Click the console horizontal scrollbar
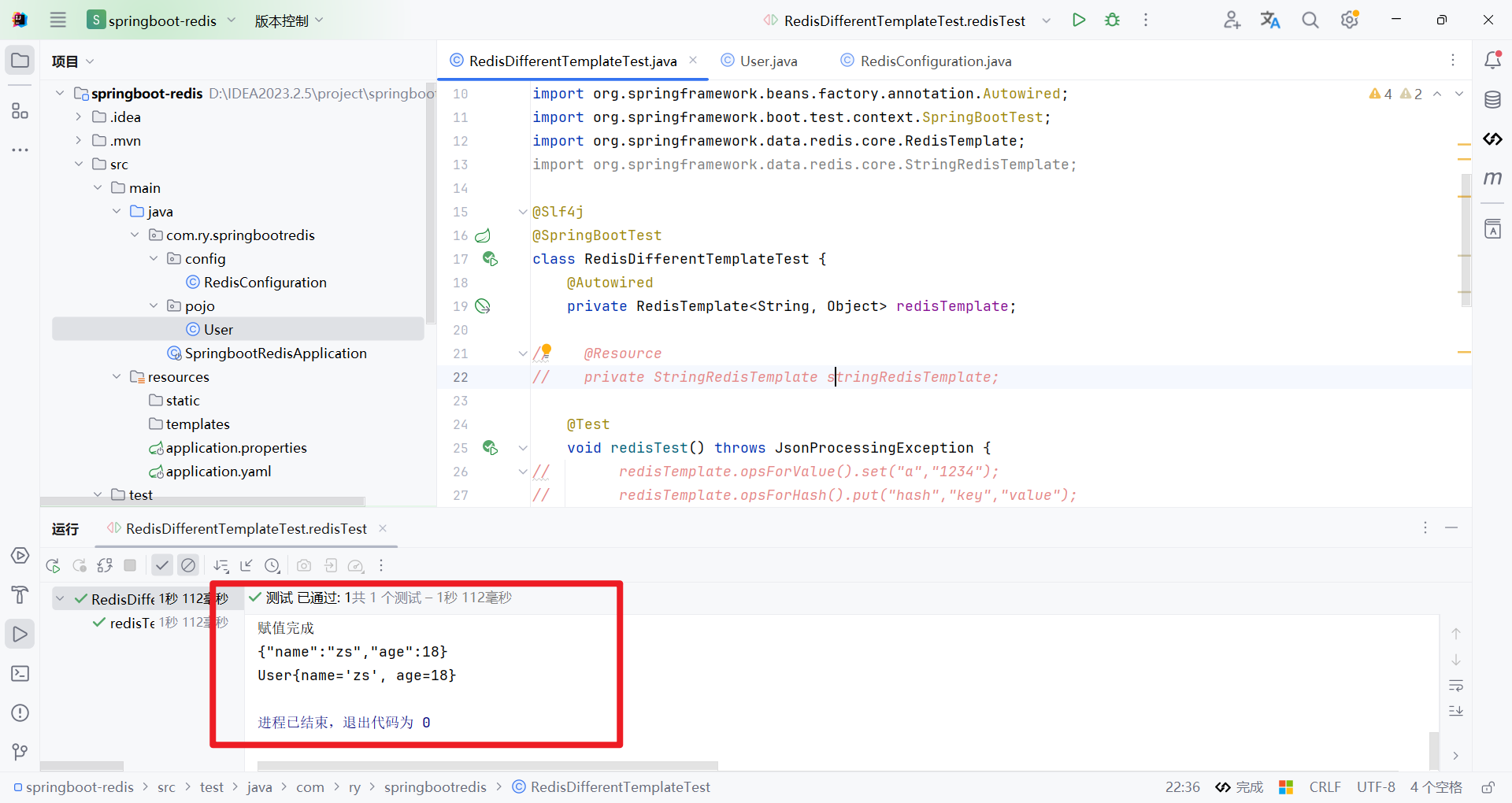The width and height of the screenshot is (1512, 803). point(487,766)
